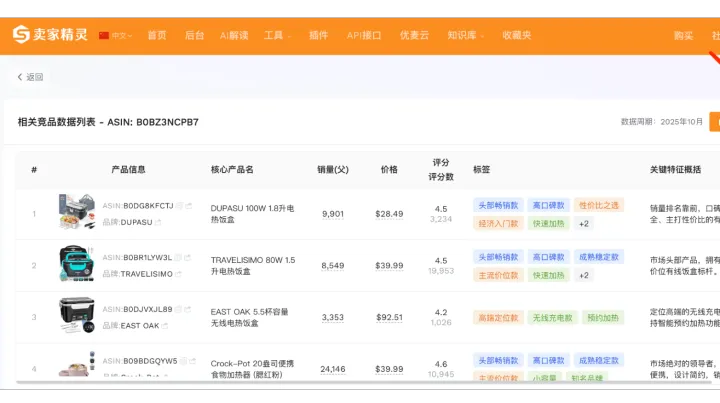This screenshot has height=403, width=720.
Task: Click the 高端定位款 tag in the EAST OAK row
Action: (498, 318)
